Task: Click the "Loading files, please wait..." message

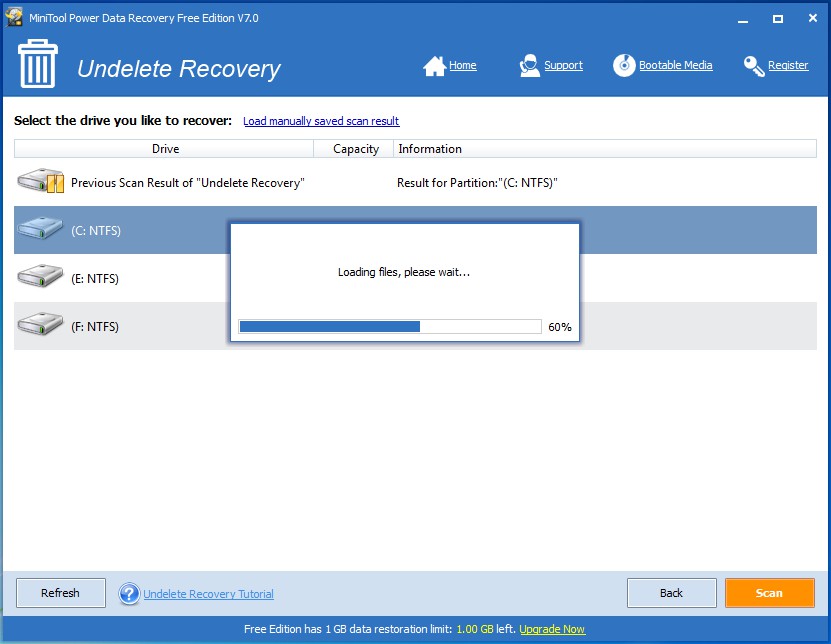Action: [404, 272]
